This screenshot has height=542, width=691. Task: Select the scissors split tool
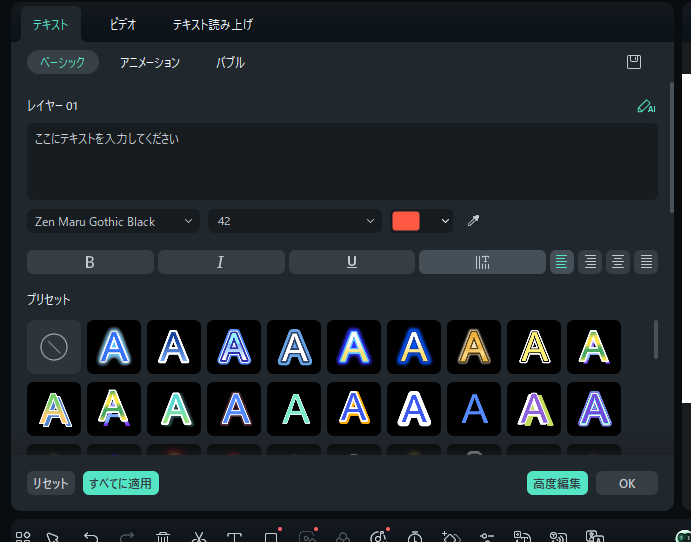click(x=199, y=536)
